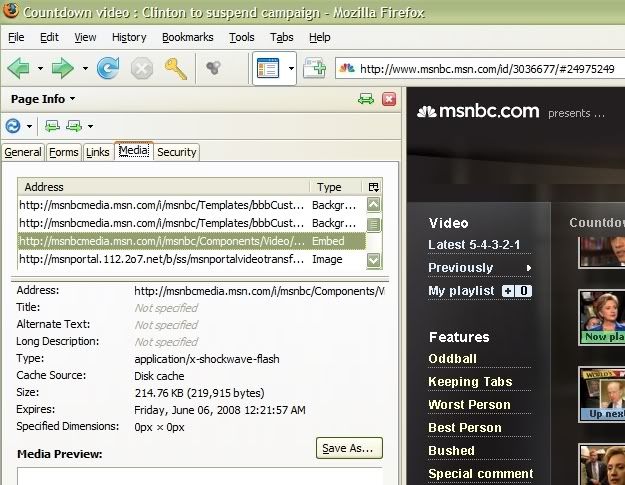Click the Now playing Clinton thumbnail
Viewport: 625px width, 485px height.
(602, 317)
